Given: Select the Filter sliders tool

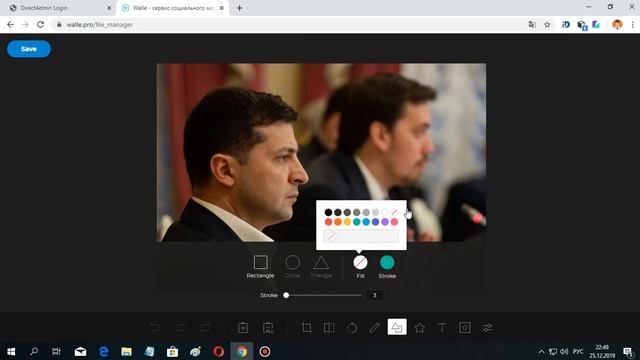Looking at the screenshot, I should (487, 327).
